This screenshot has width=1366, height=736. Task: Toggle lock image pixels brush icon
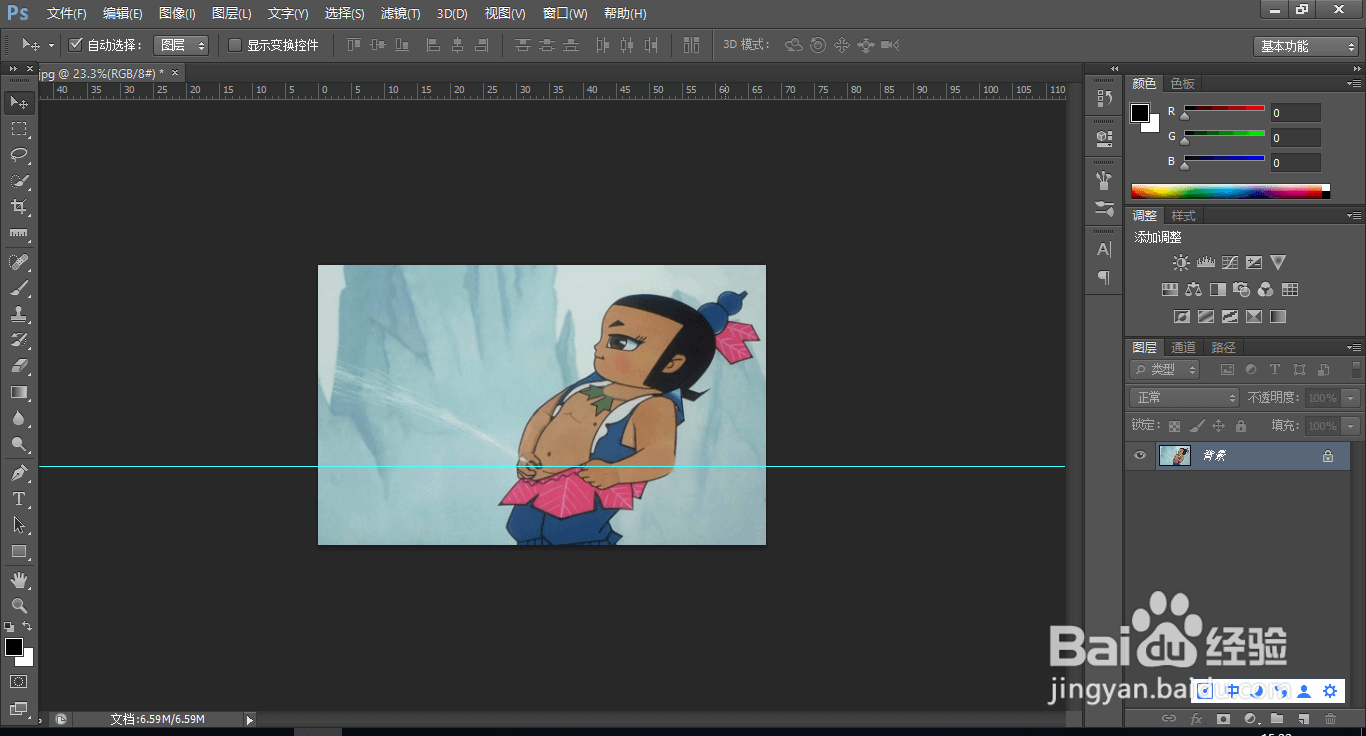[1196, 426]
